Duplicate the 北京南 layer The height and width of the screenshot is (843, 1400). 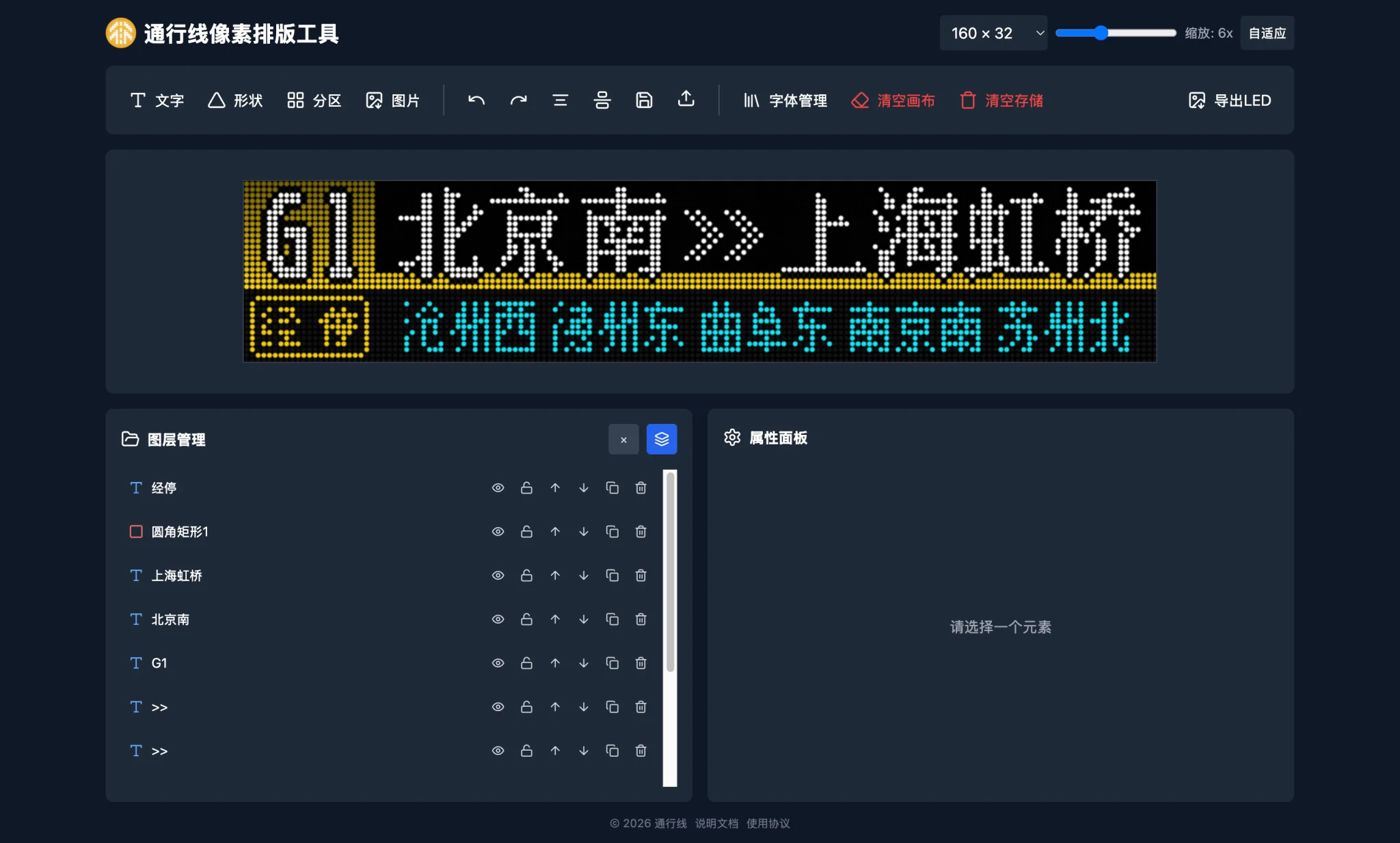[x=612, y=619]
